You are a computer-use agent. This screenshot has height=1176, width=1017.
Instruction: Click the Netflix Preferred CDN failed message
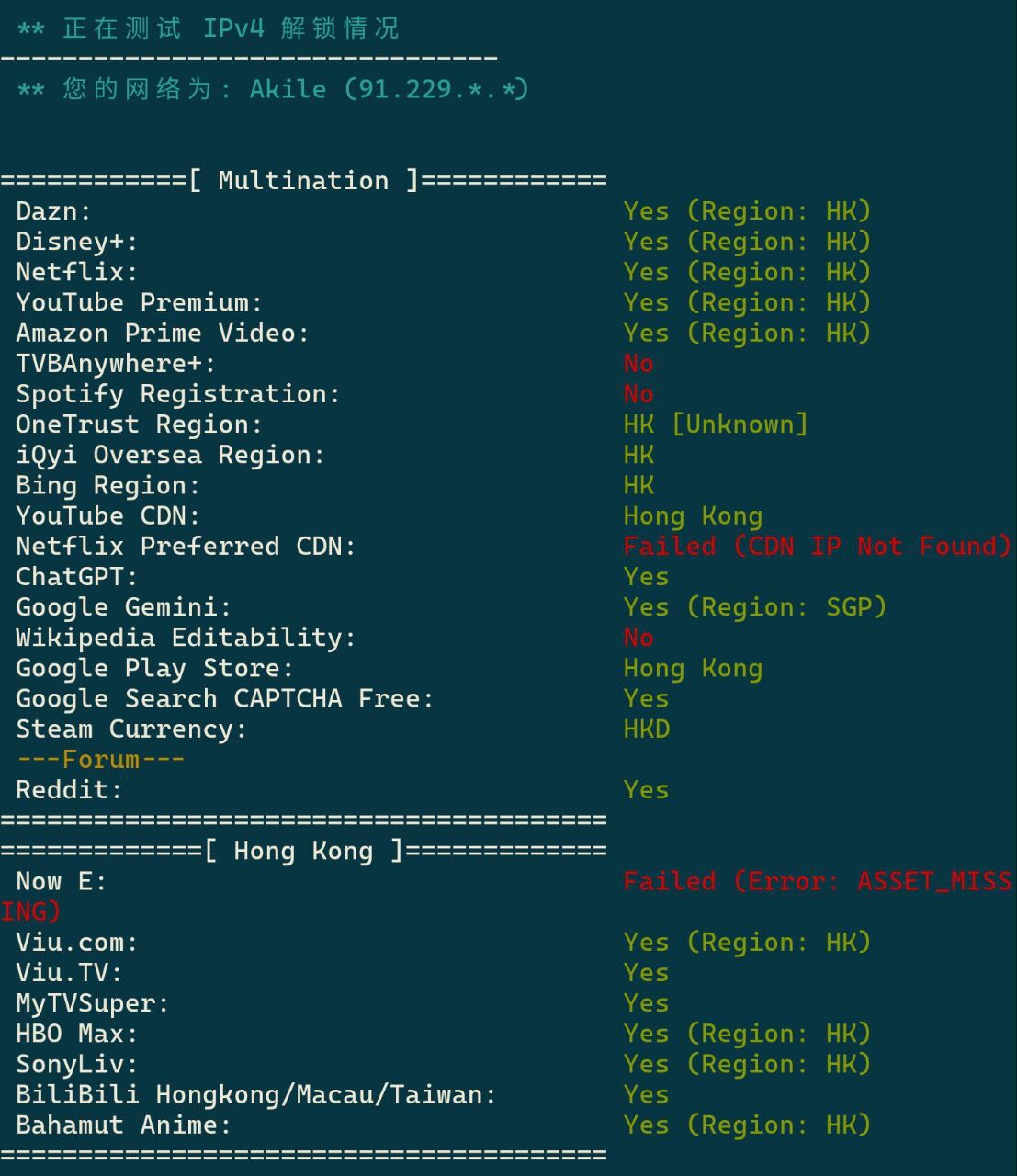click(817, 547)
